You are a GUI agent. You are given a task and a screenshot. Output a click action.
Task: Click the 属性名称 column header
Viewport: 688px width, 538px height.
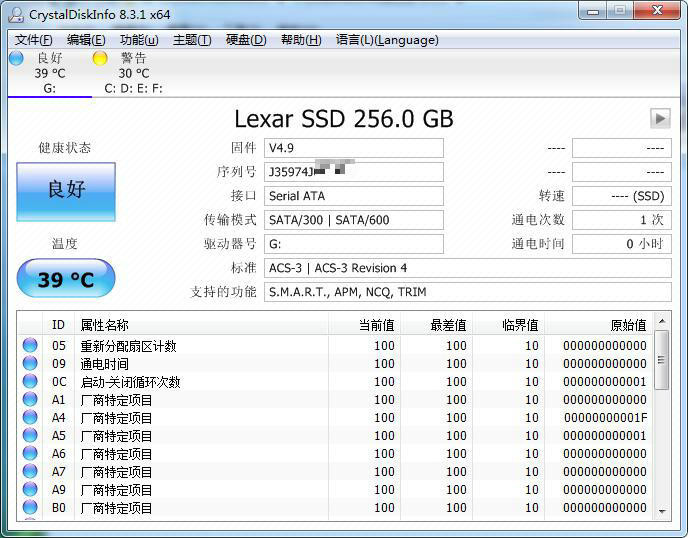pyautogui.click(x=104, y=325)
